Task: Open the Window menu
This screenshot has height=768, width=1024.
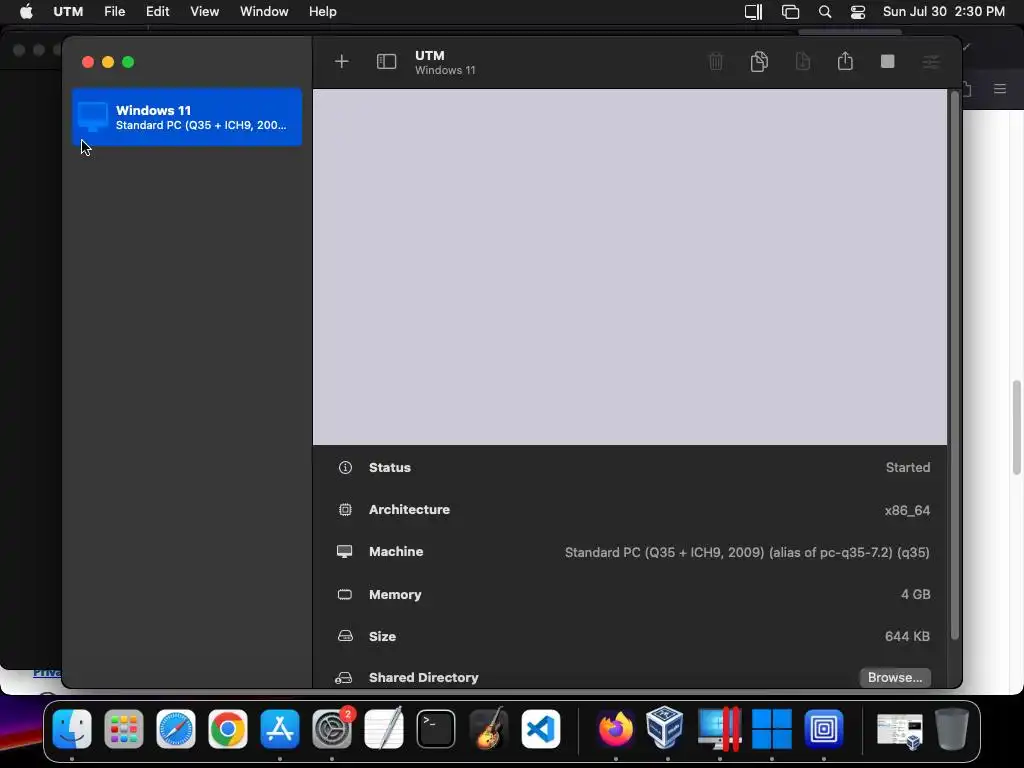Action: (264, 12)
